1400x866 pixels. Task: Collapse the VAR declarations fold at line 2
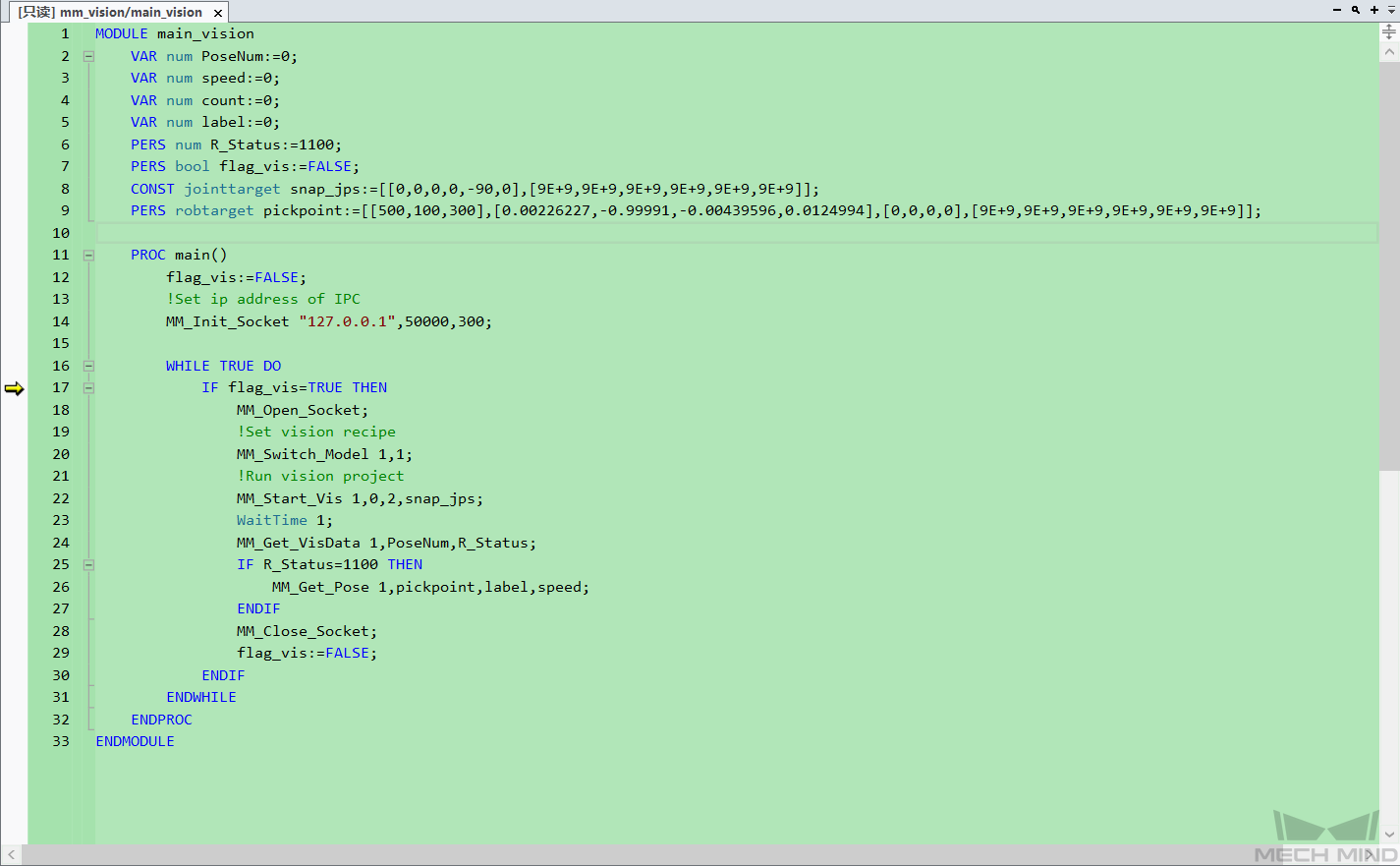(88, 56)
